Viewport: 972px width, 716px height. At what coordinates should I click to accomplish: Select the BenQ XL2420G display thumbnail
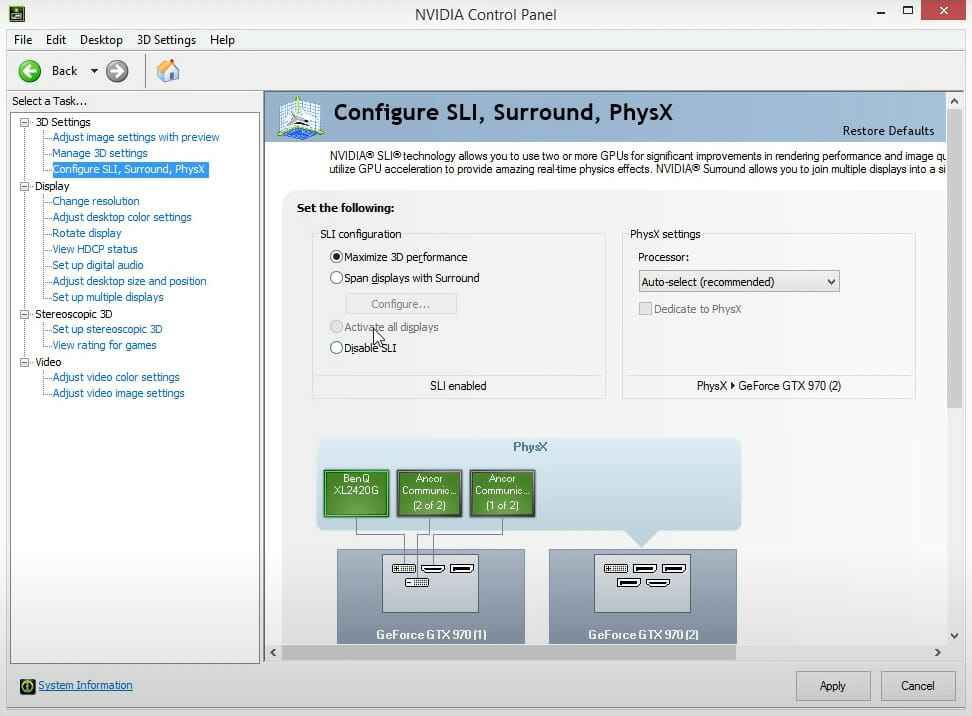pos(356,493)
